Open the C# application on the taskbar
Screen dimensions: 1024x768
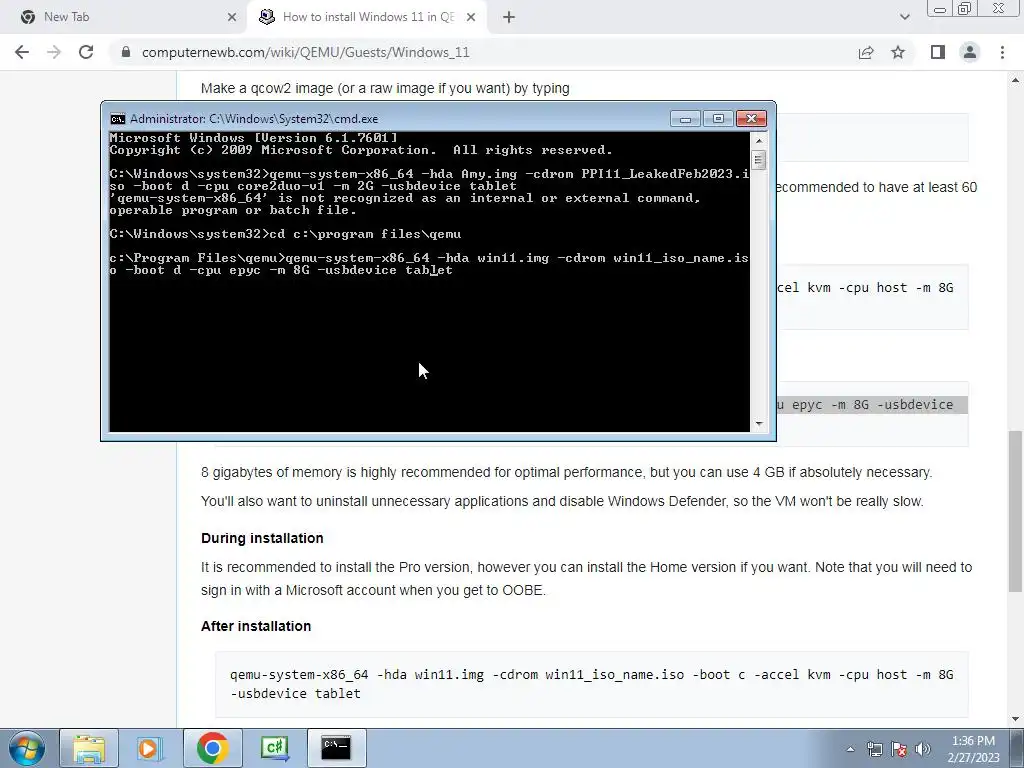click(x=274, y=748)
